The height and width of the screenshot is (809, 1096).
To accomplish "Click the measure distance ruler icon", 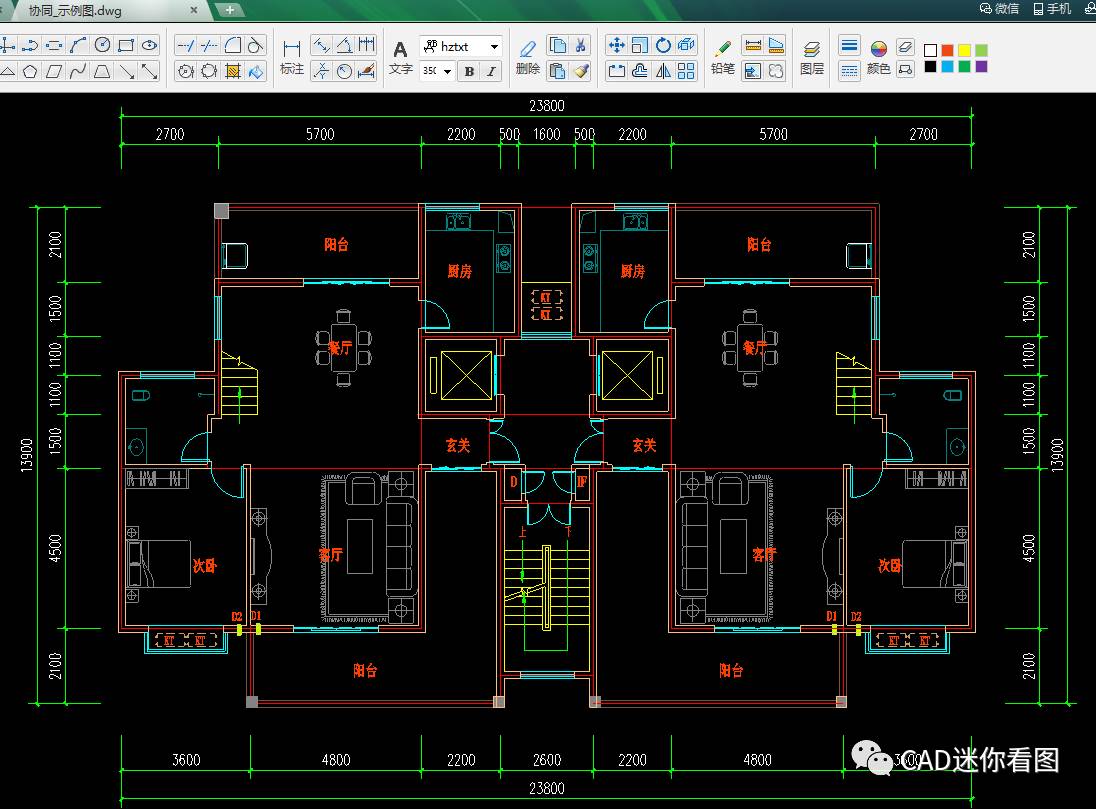I will tap(753, 45).
